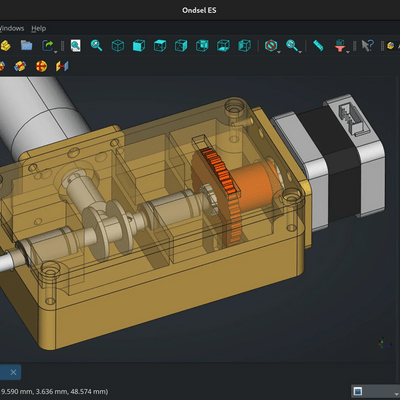
Task: Click the red funnel section icon
Action: pyautogui.click(x=340, y=45)
